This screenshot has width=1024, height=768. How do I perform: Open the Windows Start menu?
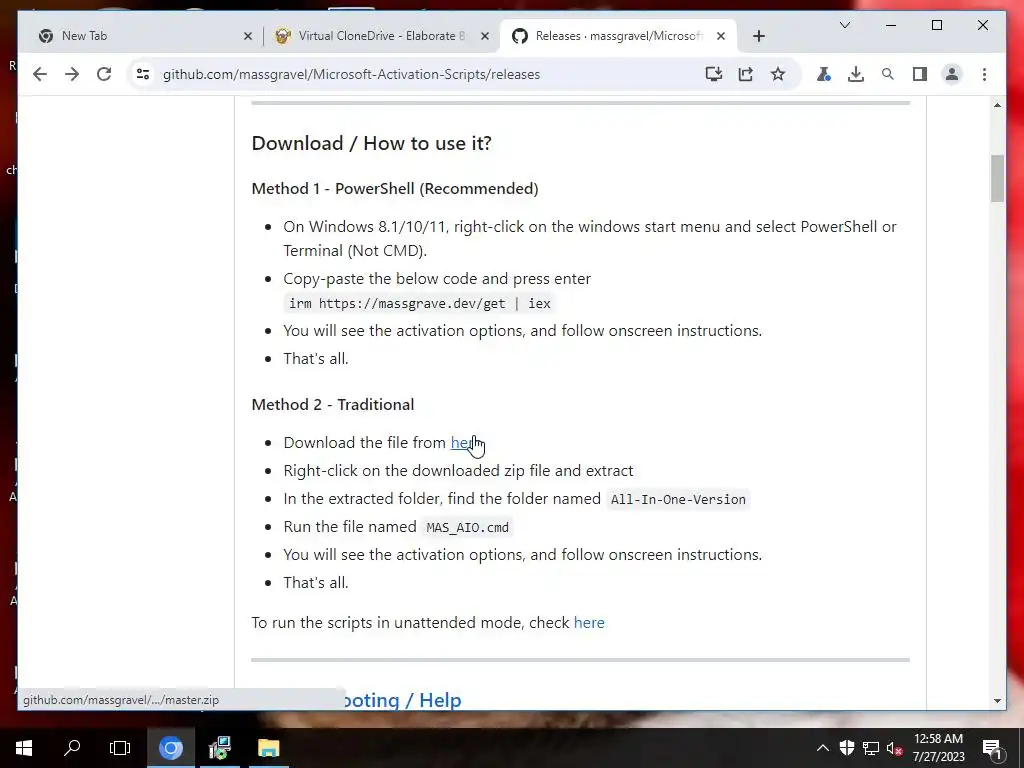[24, 748]
